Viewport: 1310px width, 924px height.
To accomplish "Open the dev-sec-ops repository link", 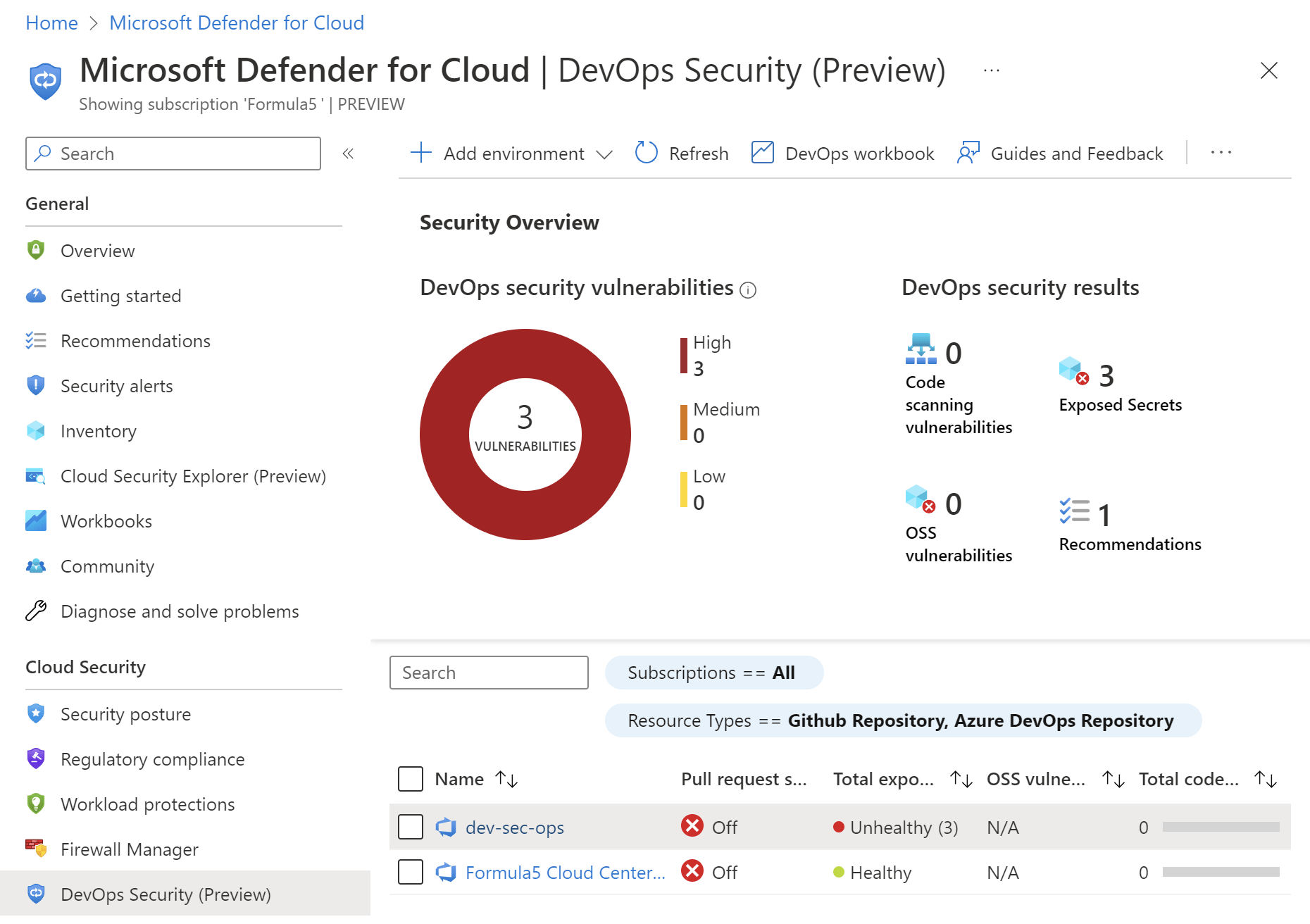I will click(514, 828).
